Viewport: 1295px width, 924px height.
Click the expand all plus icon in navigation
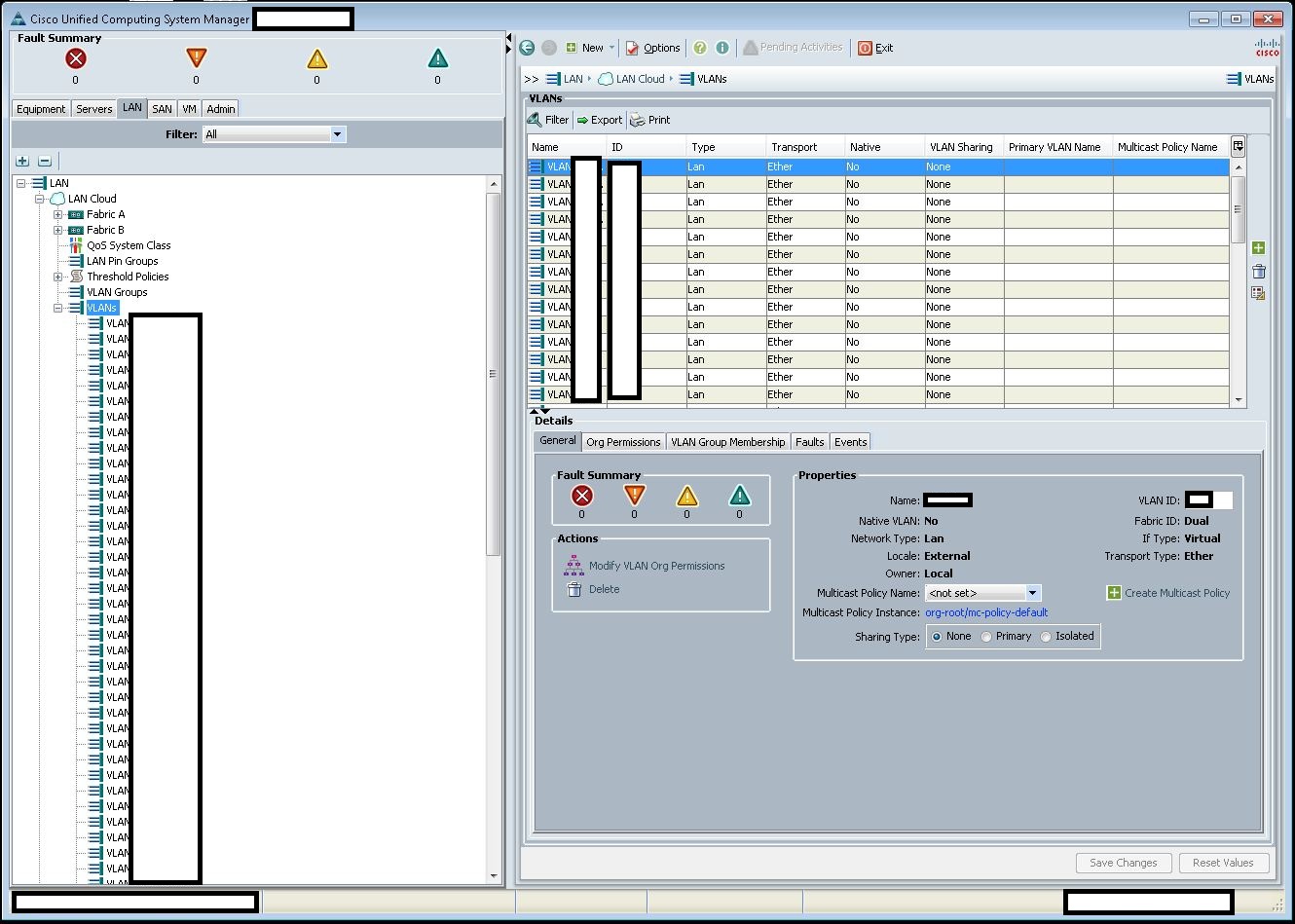click(x=22, y=161)
